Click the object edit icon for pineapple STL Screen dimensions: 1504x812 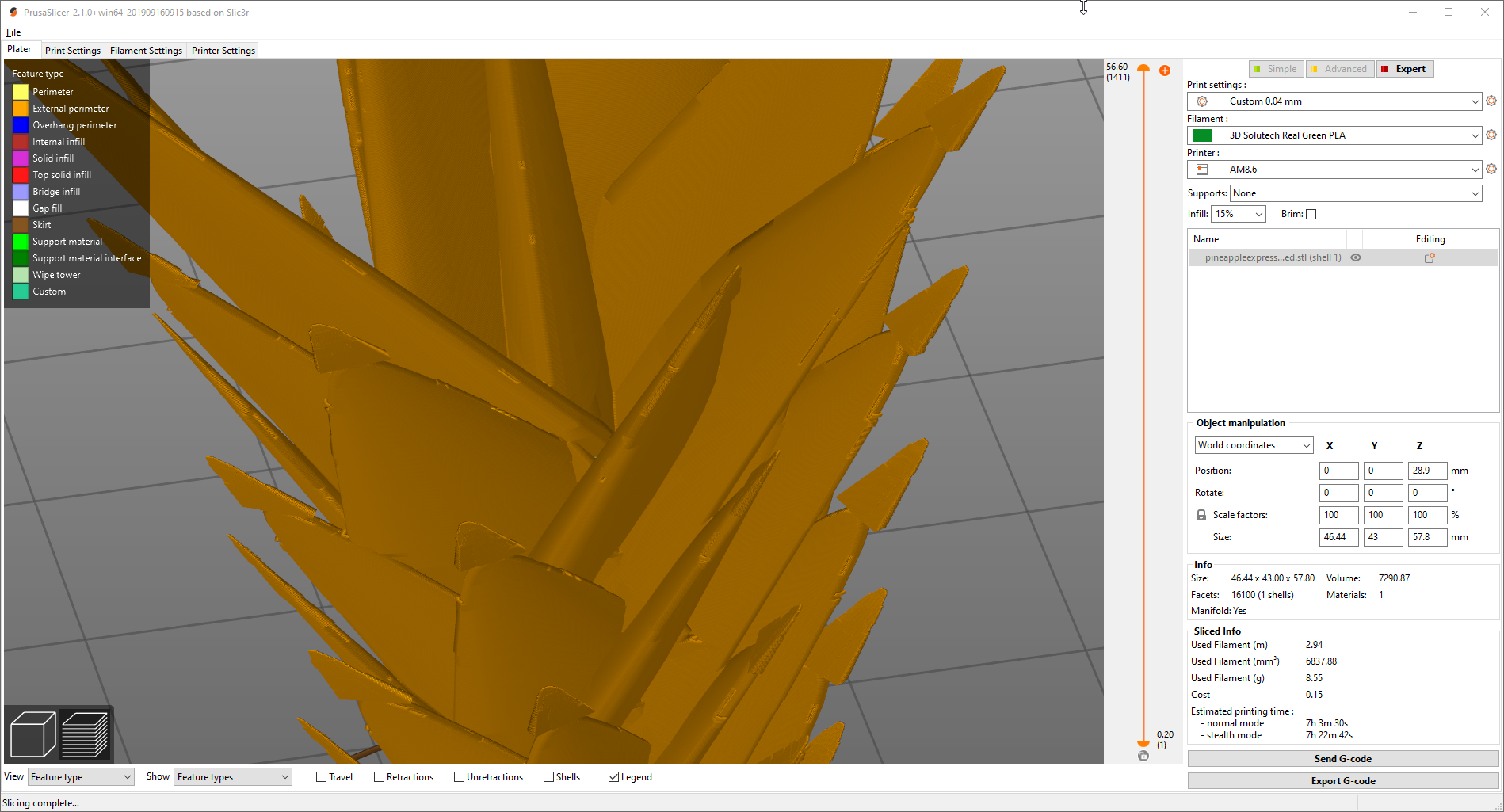[x=1430, y=257]
